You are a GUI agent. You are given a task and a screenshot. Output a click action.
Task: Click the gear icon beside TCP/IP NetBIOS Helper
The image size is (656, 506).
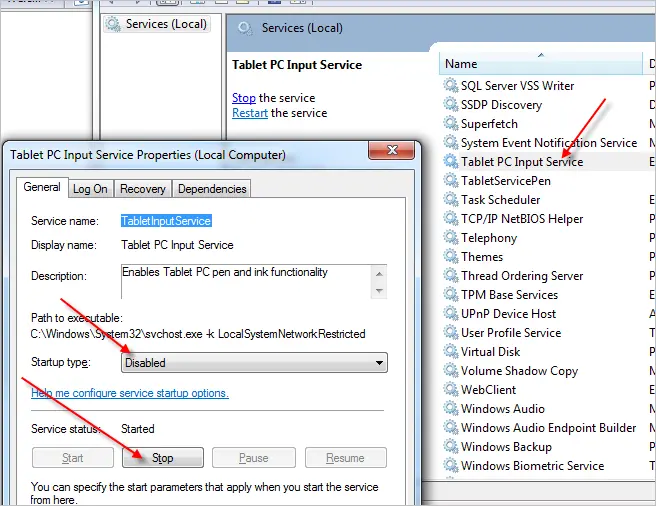tap(451, 218)
